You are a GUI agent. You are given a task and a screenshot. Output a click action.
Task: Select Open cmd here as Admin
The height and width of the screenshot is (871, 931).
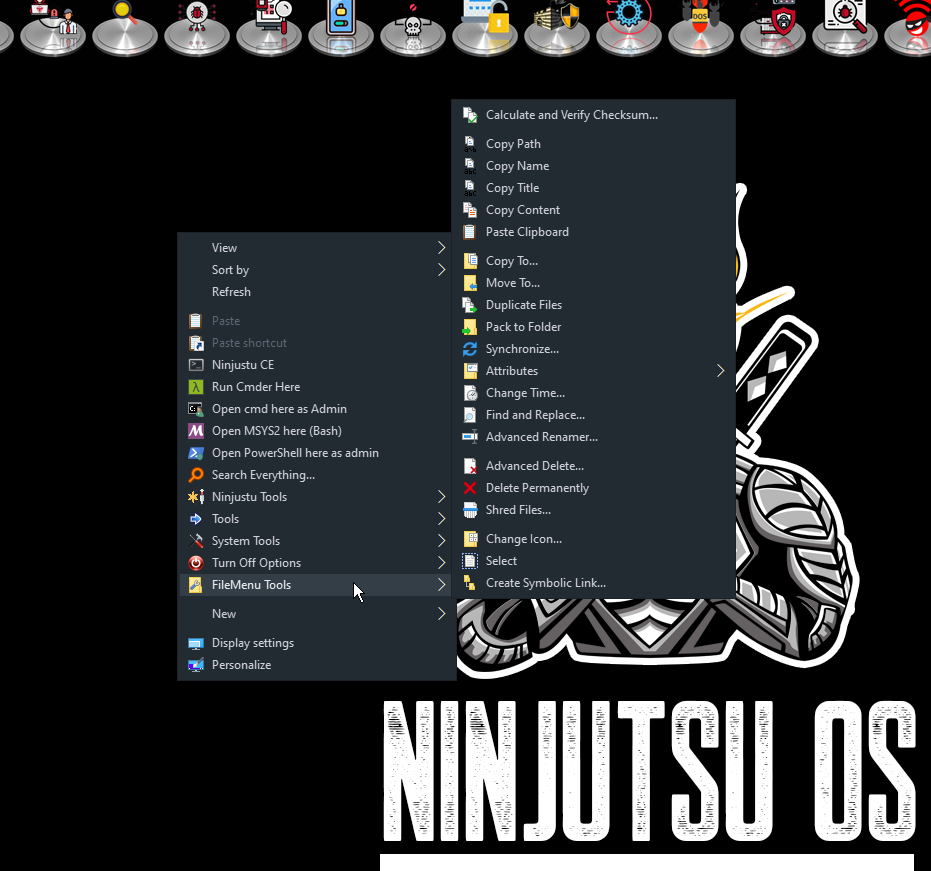tap(315, 408)
